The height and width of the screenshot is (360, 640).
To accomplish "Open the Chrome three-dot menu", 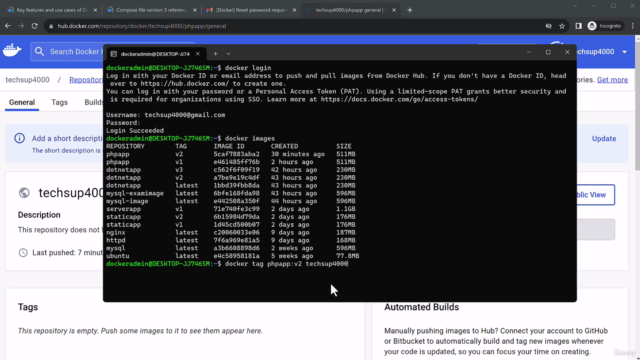I will click(x=633, y=26).
